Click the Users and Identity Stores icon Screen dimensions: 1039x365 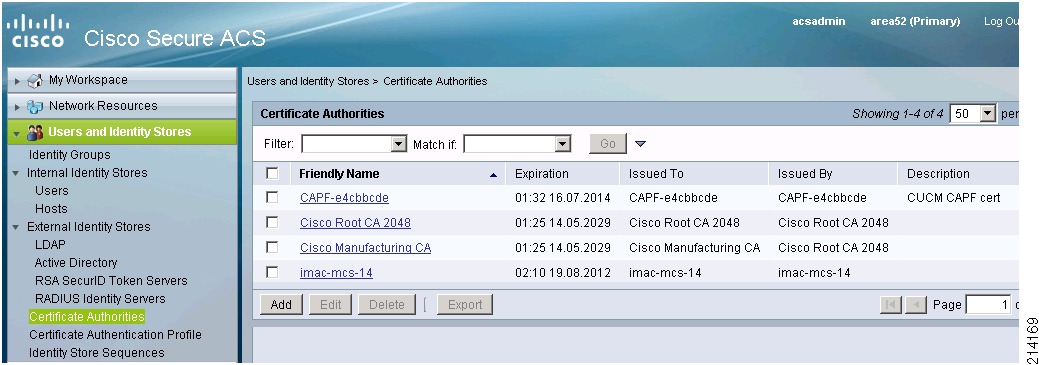(35, 132)
